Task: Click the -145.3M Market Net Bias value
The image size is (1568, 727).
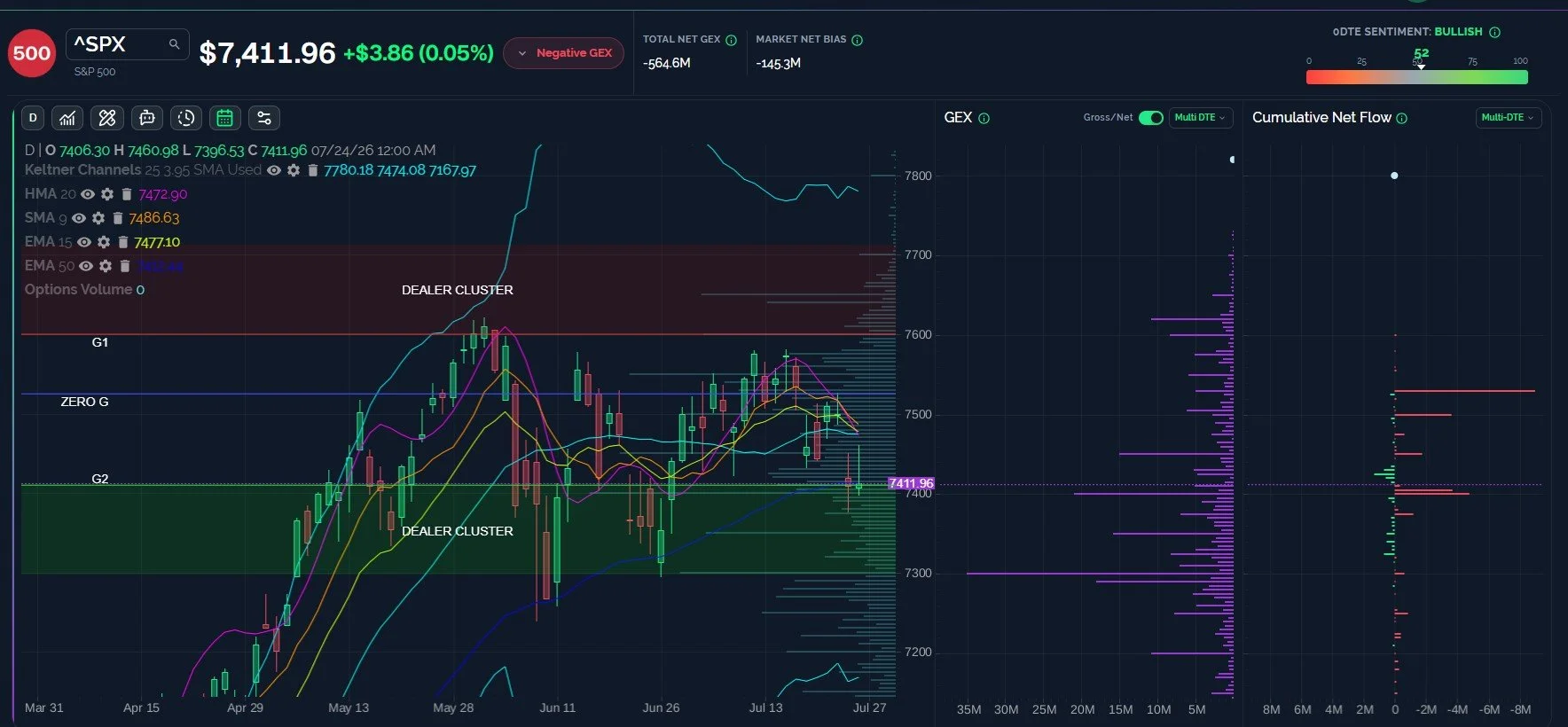Action: click(779, 63)
